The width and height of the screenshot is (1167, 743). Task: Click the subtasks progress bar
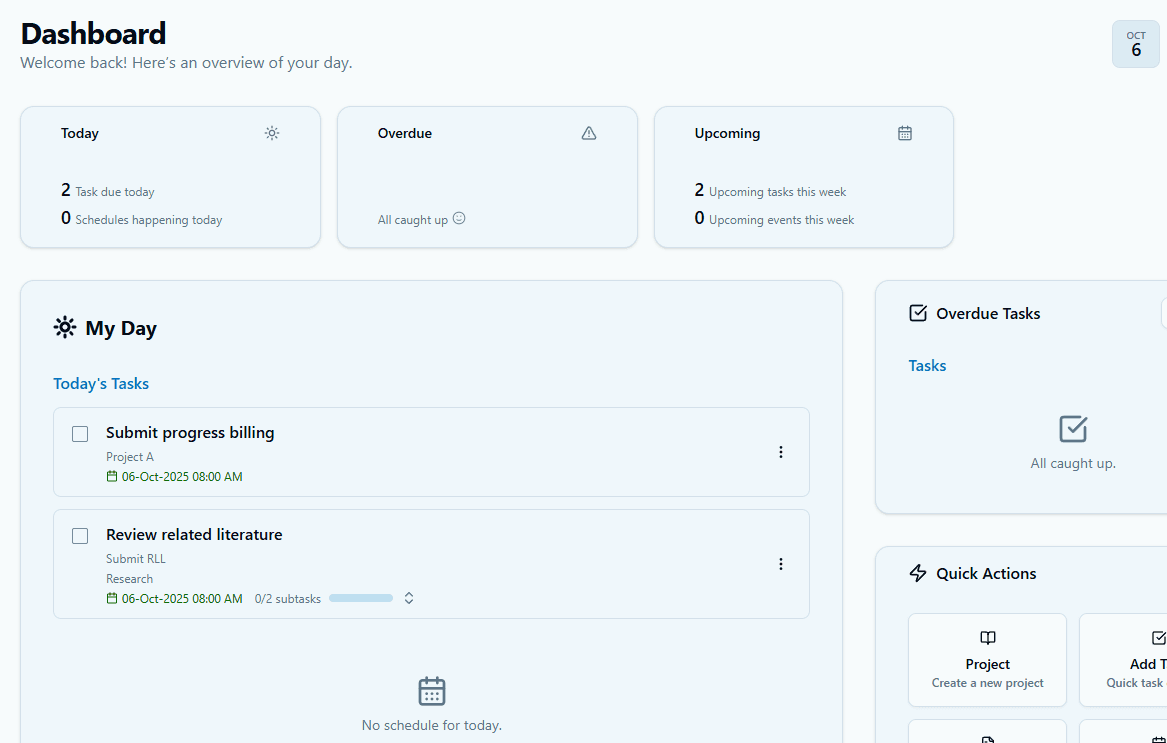(x=361, y=598)
